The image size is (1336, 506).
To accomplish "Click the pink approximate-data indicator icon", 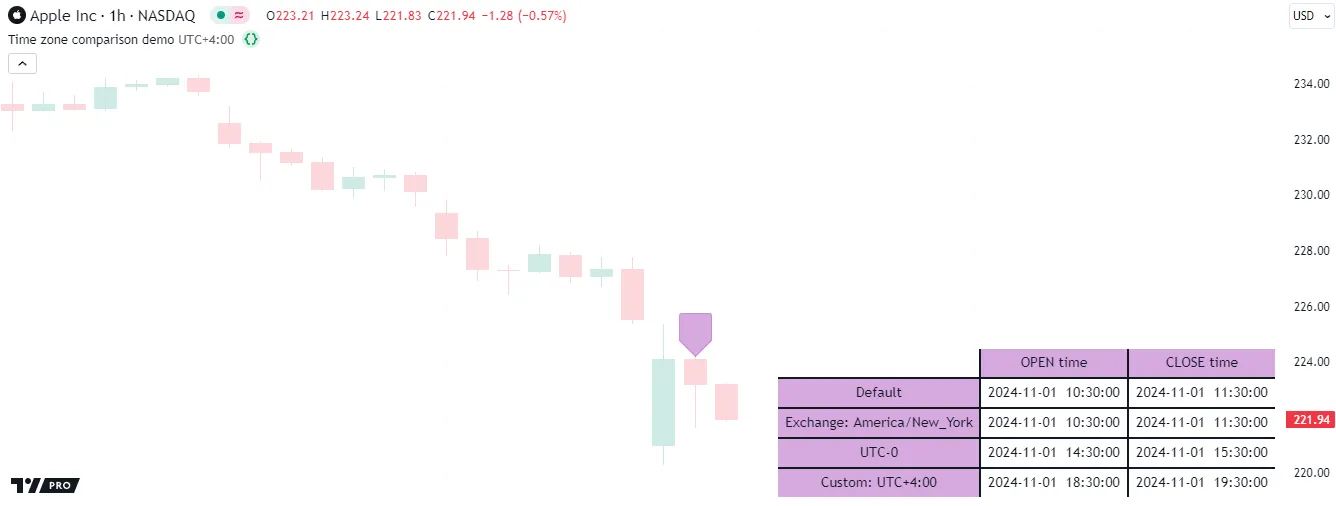I will click(x=240, y=16).
